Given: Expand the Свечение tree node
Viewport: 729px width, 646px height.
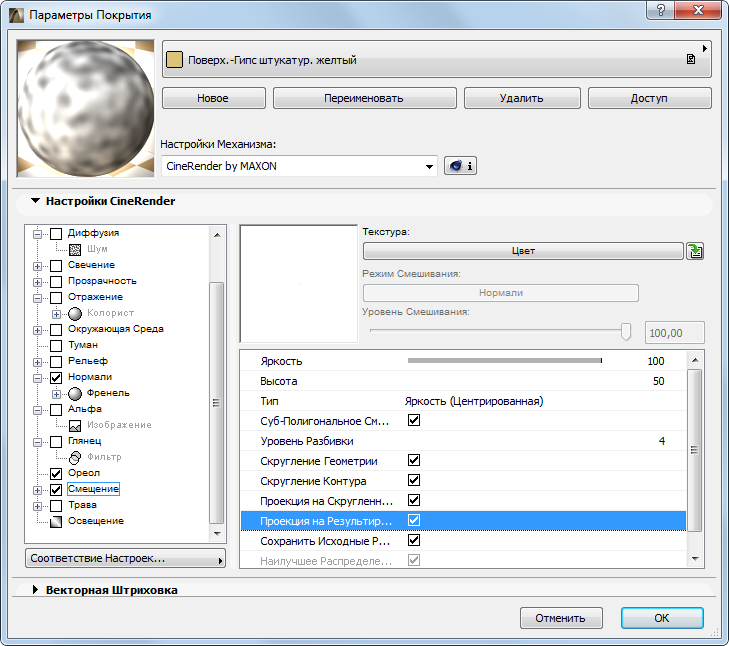Looking at the screenshot, I should coord(37,266).
